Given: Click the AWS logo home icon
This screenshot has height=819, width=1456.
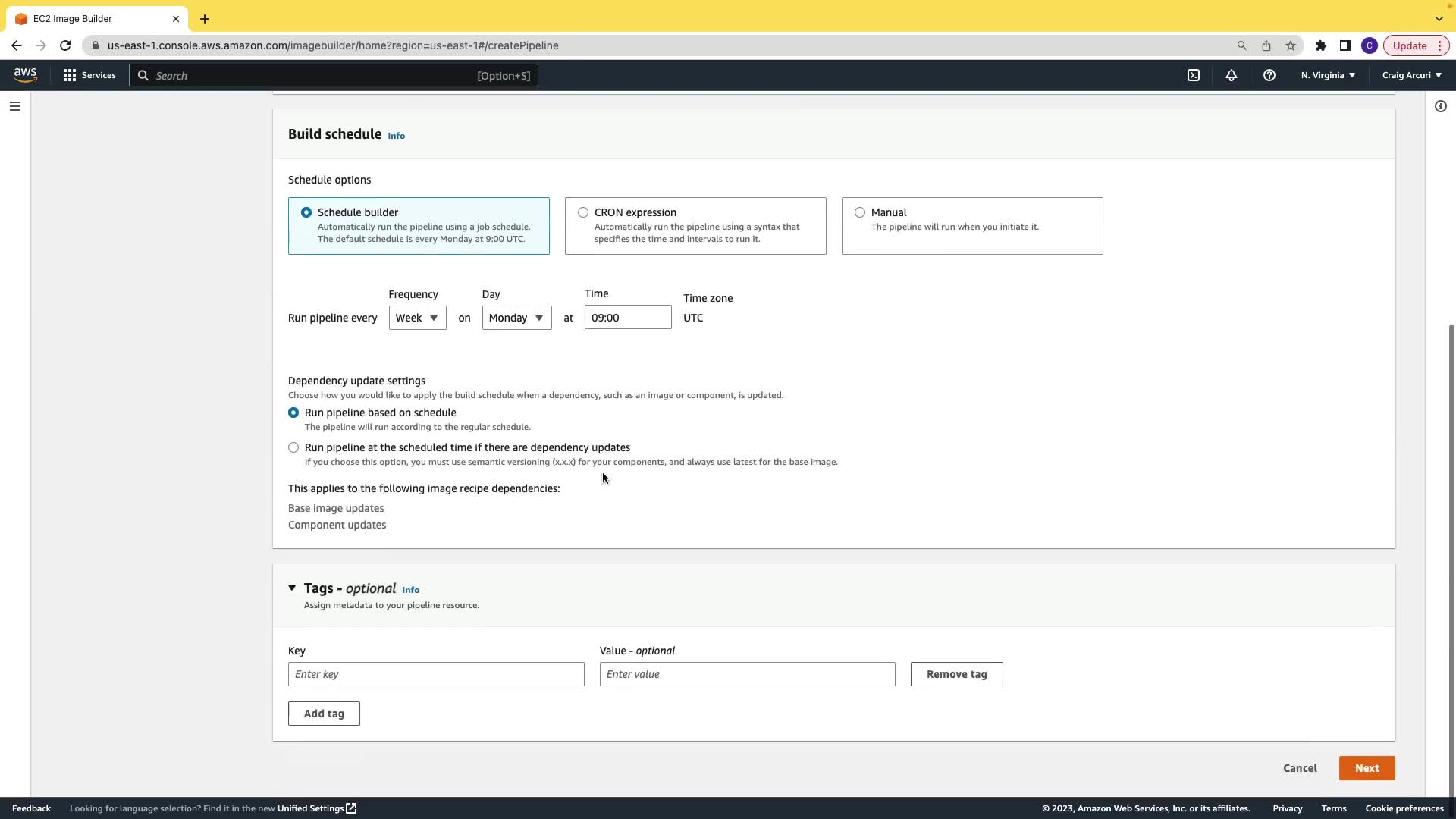Looking at the screenshot, I should point(25,74).
